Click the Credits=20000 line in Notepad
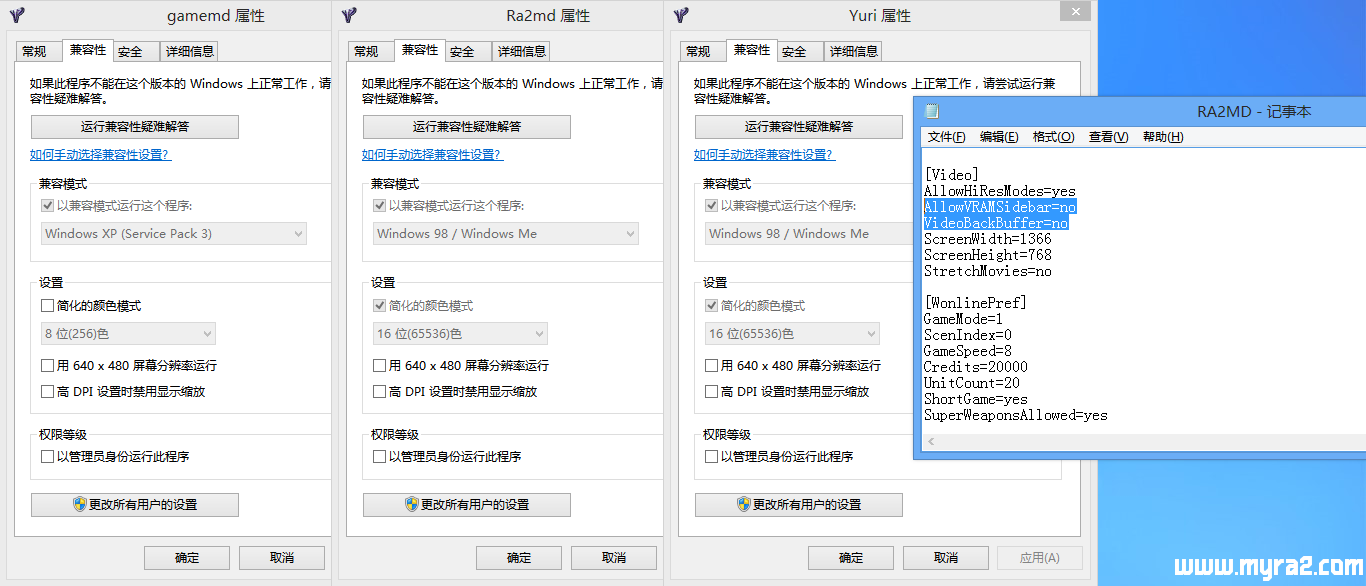The height and width of the screenshot is (586, 1366). pos(975,367)
